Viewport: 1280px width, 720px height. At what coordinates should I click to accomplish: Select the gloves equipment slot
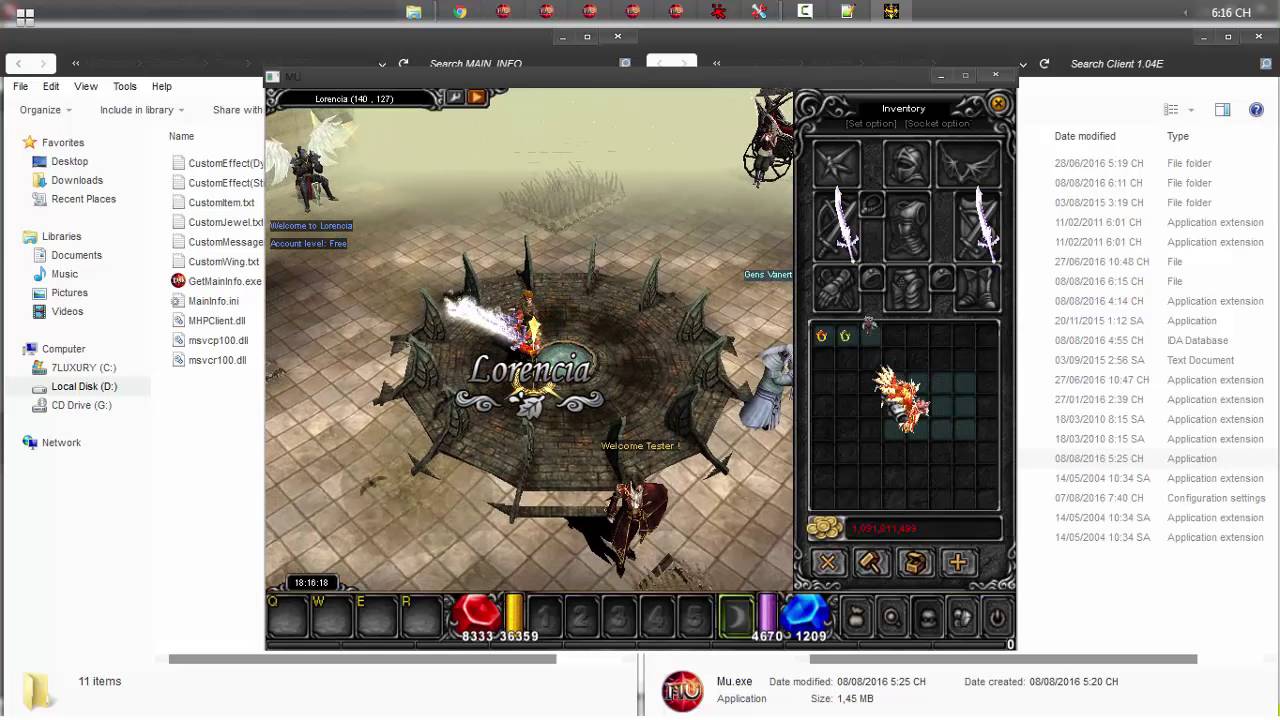(x=837, y=290)
